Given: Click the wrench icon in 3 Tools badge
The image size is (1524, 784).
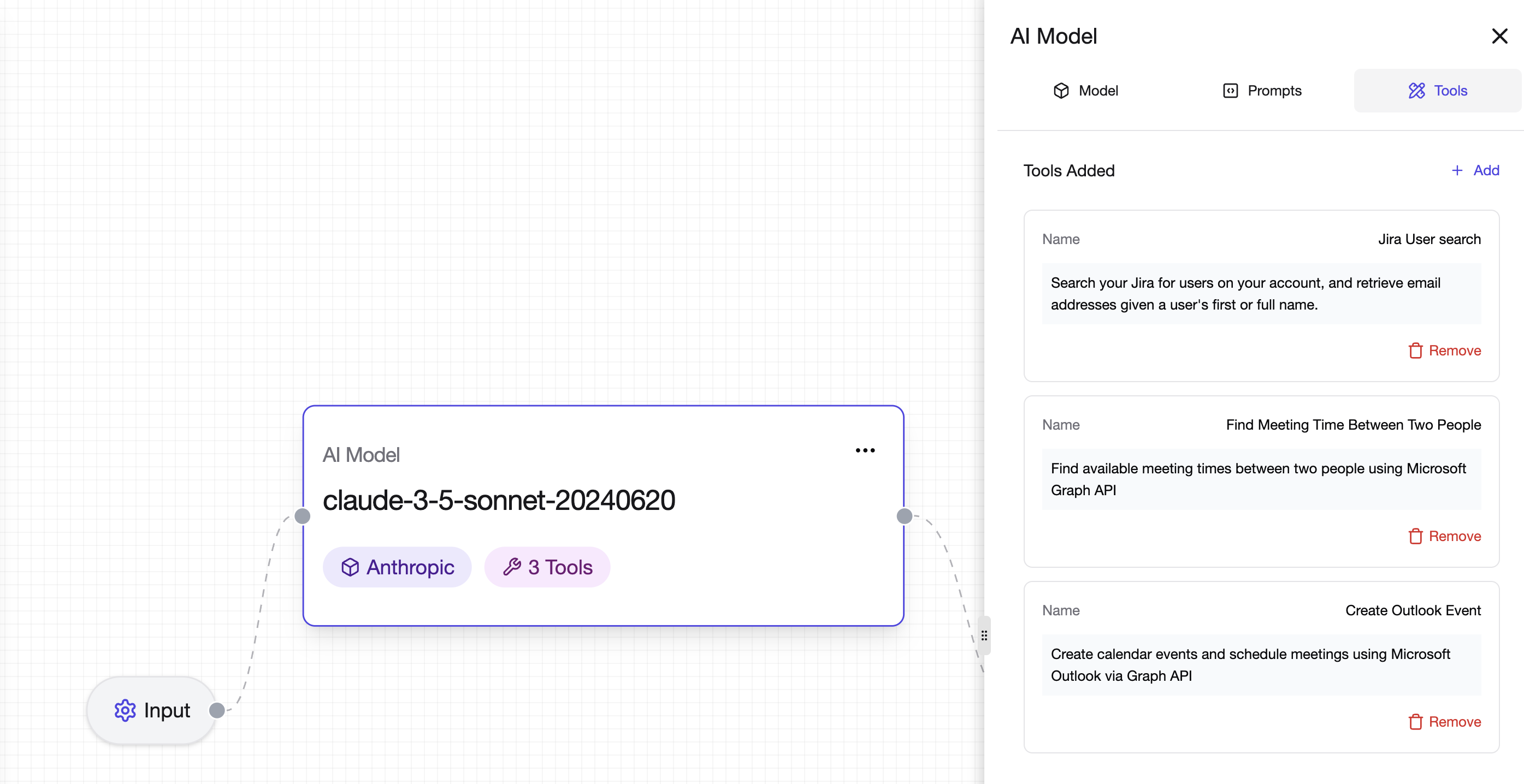Looking at the screenshot, I should pos(512,567).
